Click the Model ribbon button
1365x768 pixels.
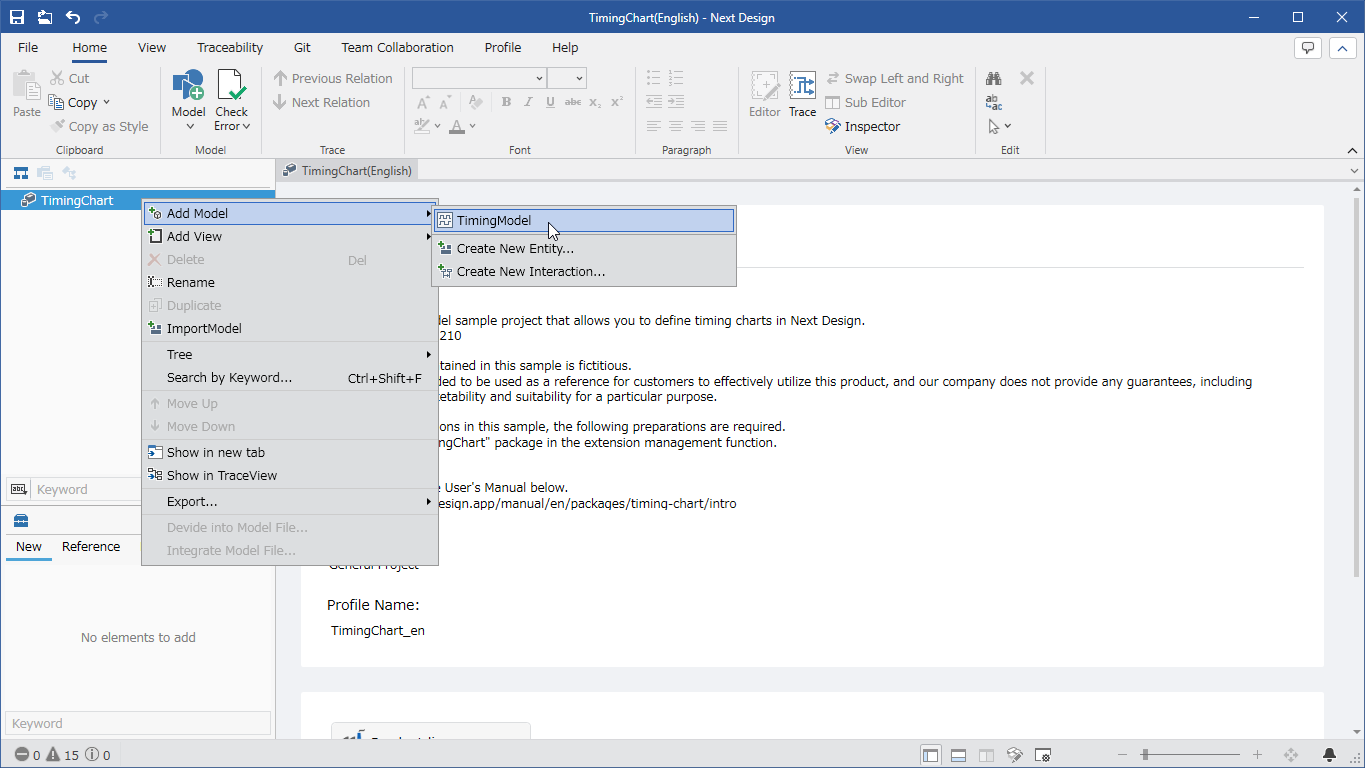[188, 100]
